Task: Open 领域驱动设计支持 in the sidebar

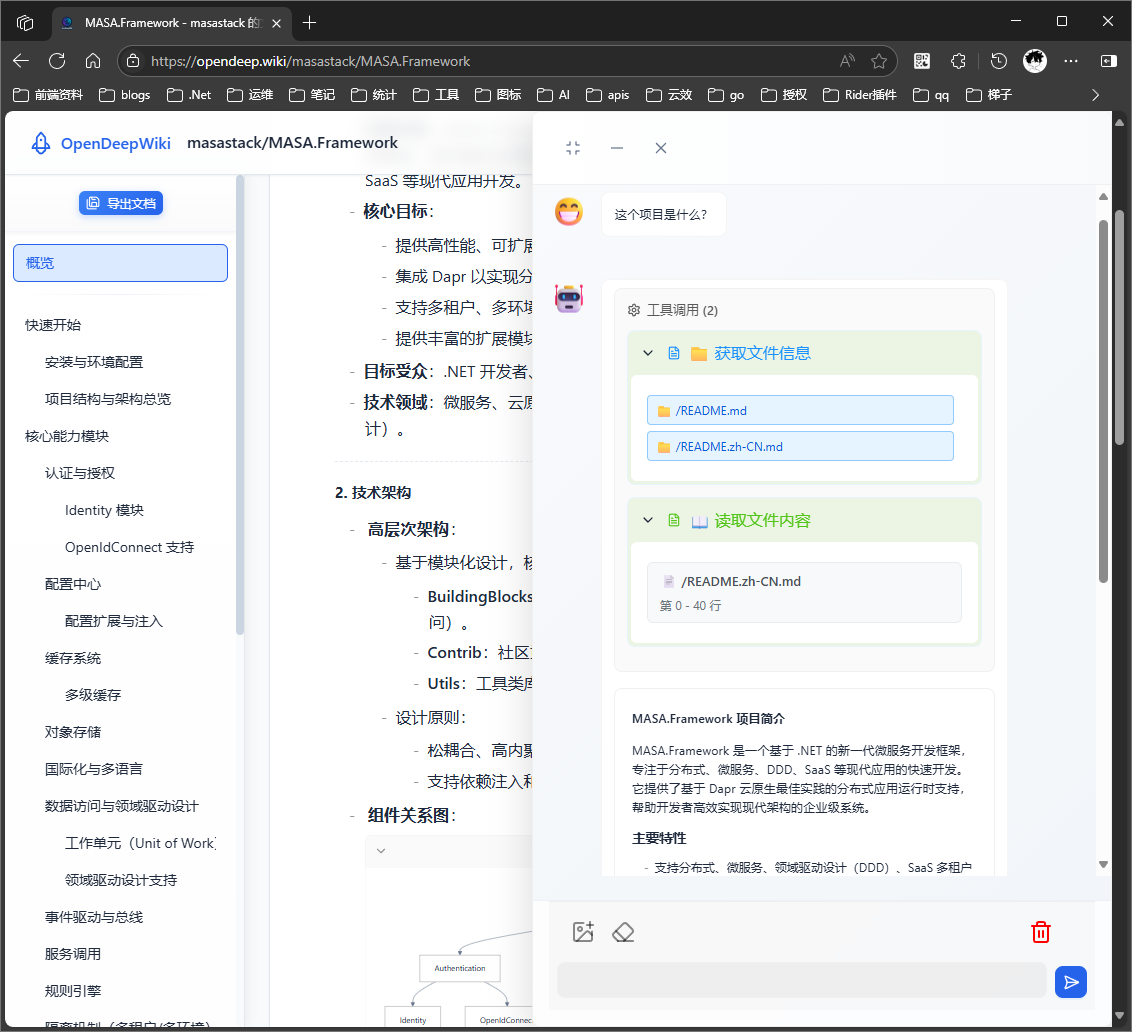Action: coord(121,880)
